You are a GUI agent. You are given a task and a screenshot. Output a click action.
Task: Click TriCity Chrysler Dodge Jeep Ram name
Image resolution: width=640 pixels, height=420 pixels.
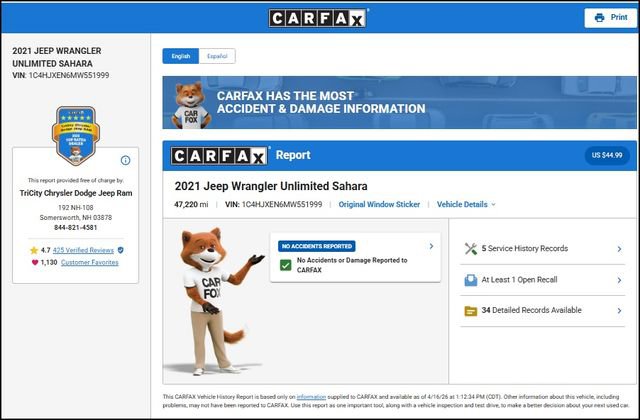pyautogui.click(x=76, y=193)
